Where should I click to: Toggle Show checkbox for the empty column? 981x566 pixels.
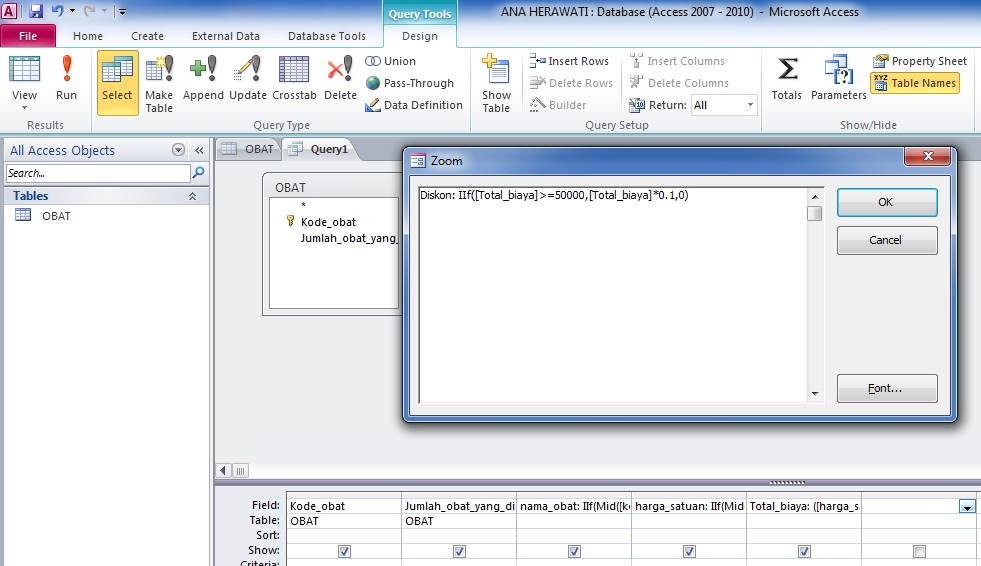tap(919, 551)
